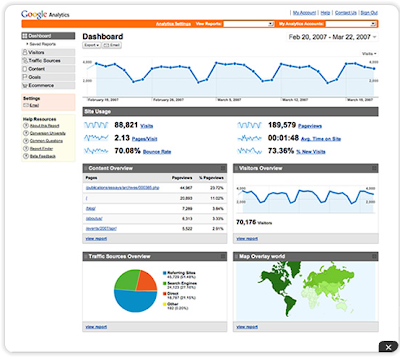The image size is (400, 361).
Task: Open view report link under Traffic Sources
Action: point(96,327)
